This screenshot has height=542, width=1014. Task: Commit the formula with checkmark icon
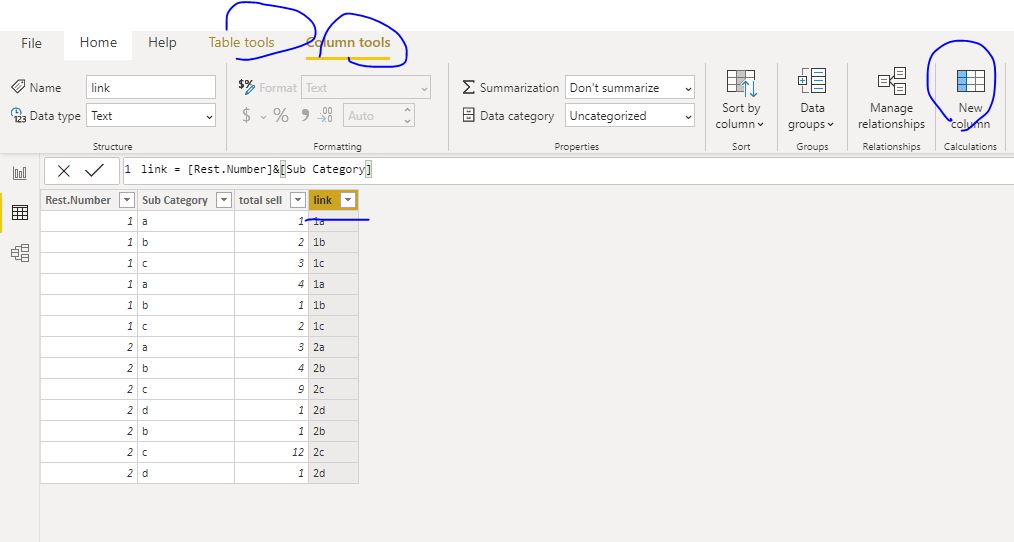click(94, 171)
